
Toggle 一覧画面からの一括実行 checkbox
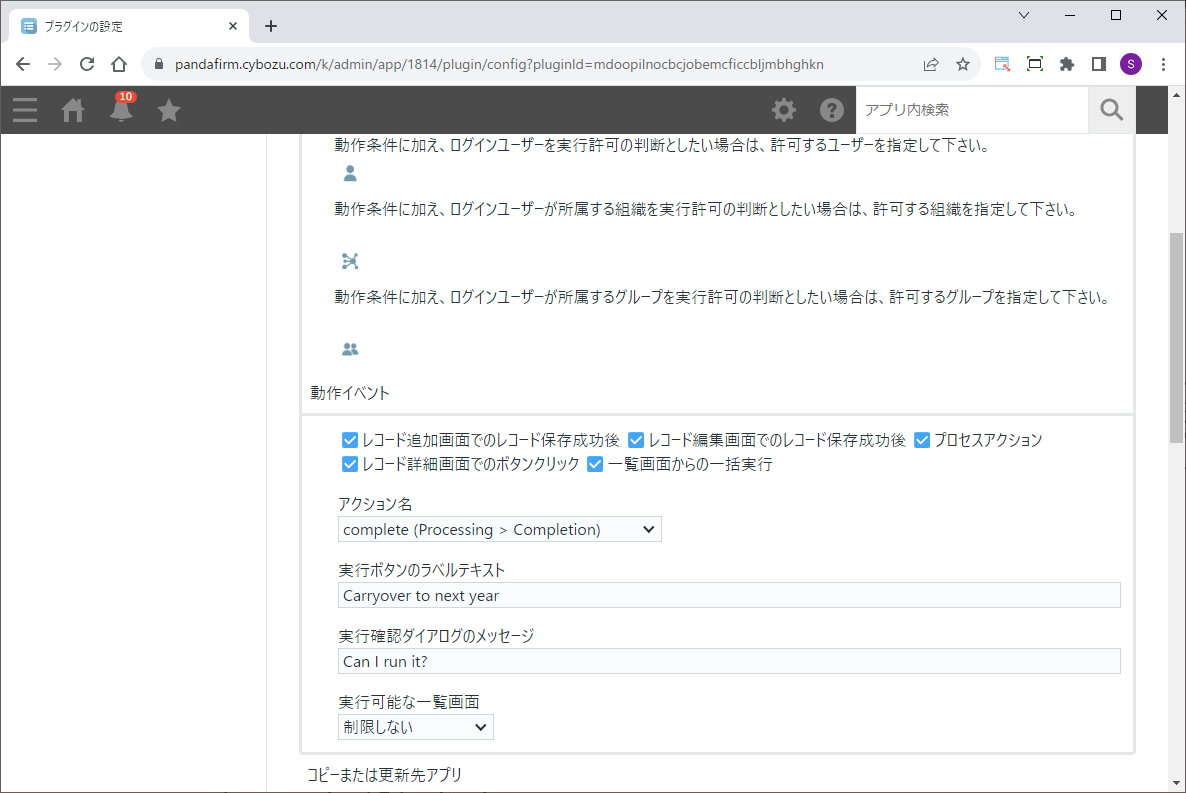(595, 465)
